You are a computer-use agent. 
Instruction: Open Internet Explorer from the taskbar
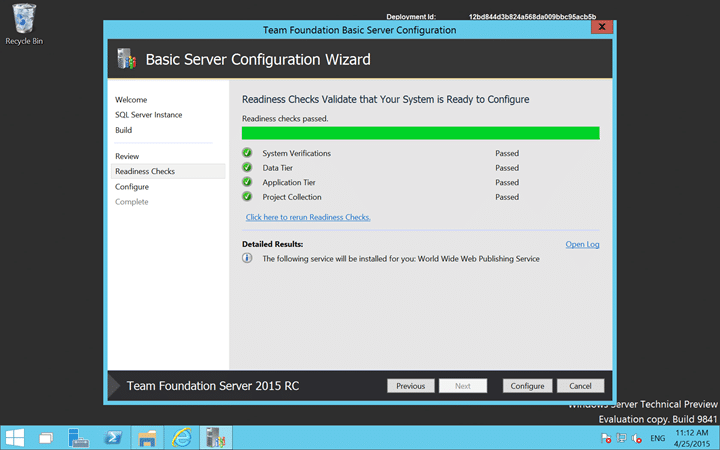[181, 438]
